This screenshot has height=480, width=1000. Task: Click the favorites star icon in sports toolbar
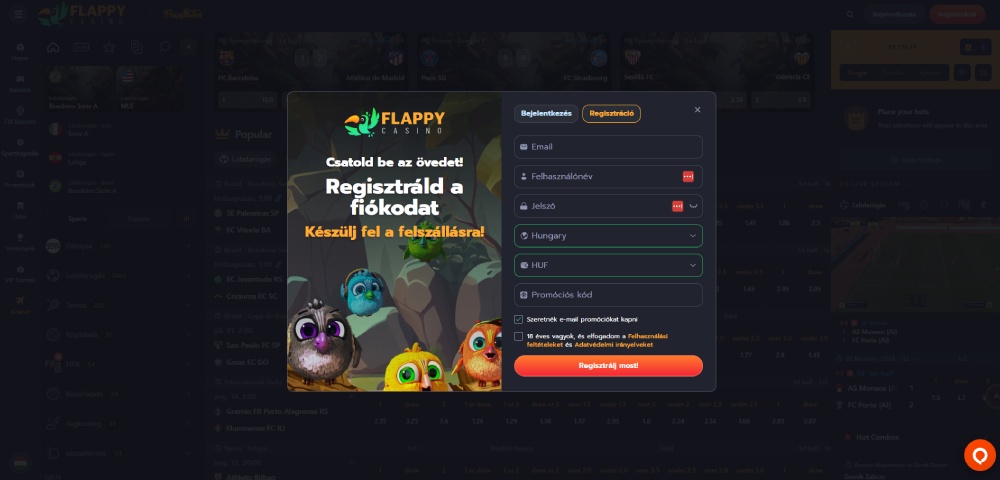(x=109, y=47)
